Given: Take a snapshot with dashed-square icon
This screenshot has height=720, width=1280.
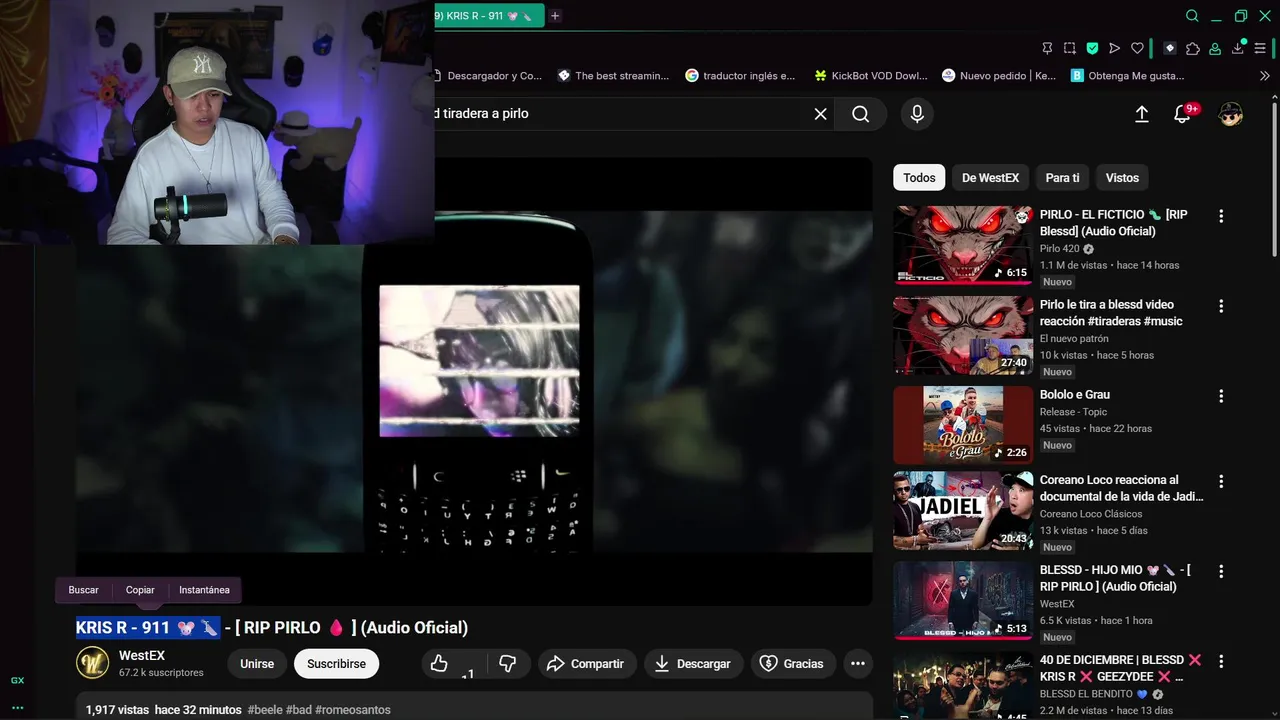Looking at the screenshot, I should tap(1070, 48).
